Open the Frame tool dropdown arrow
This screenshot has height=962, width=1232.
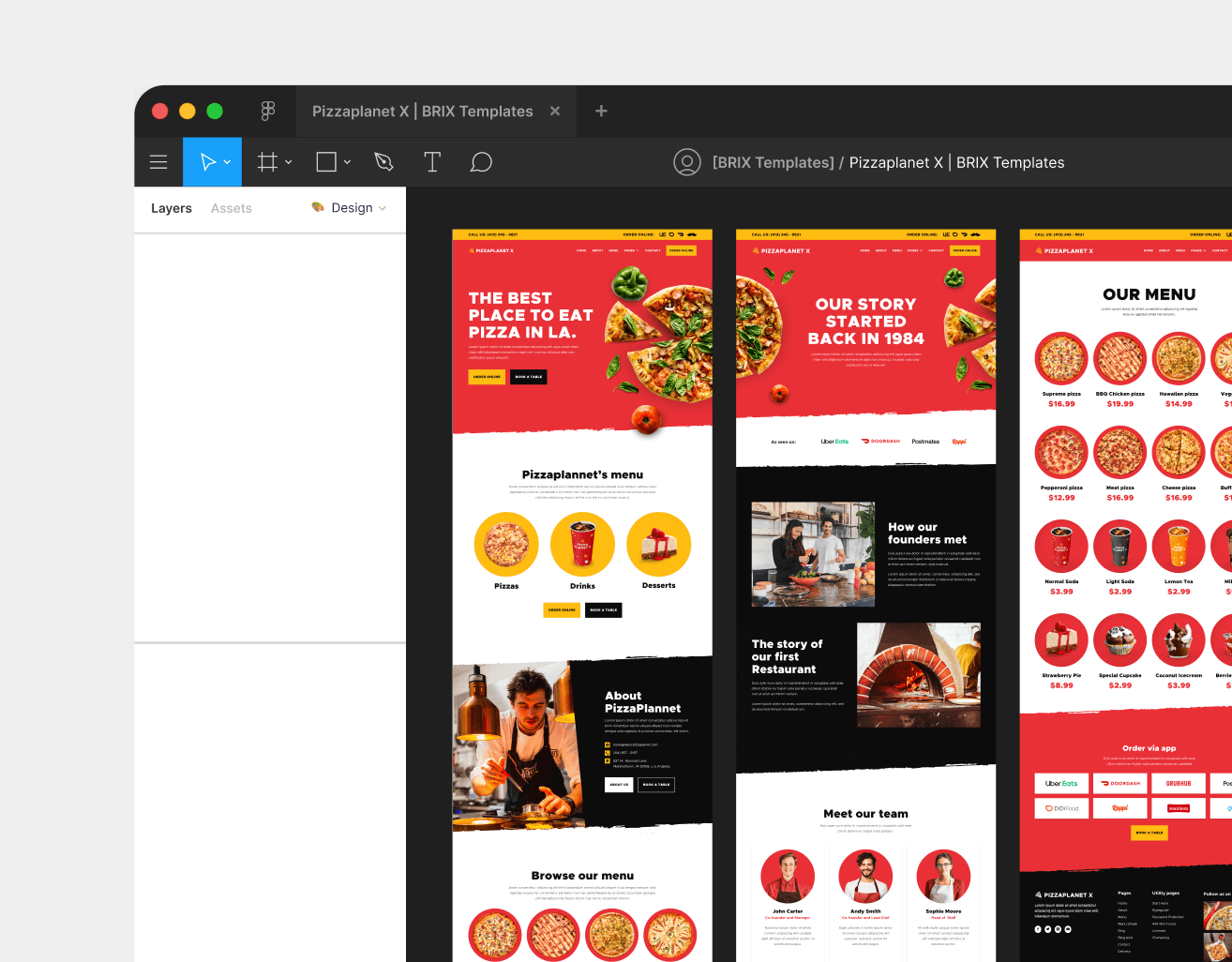point(288,161)
